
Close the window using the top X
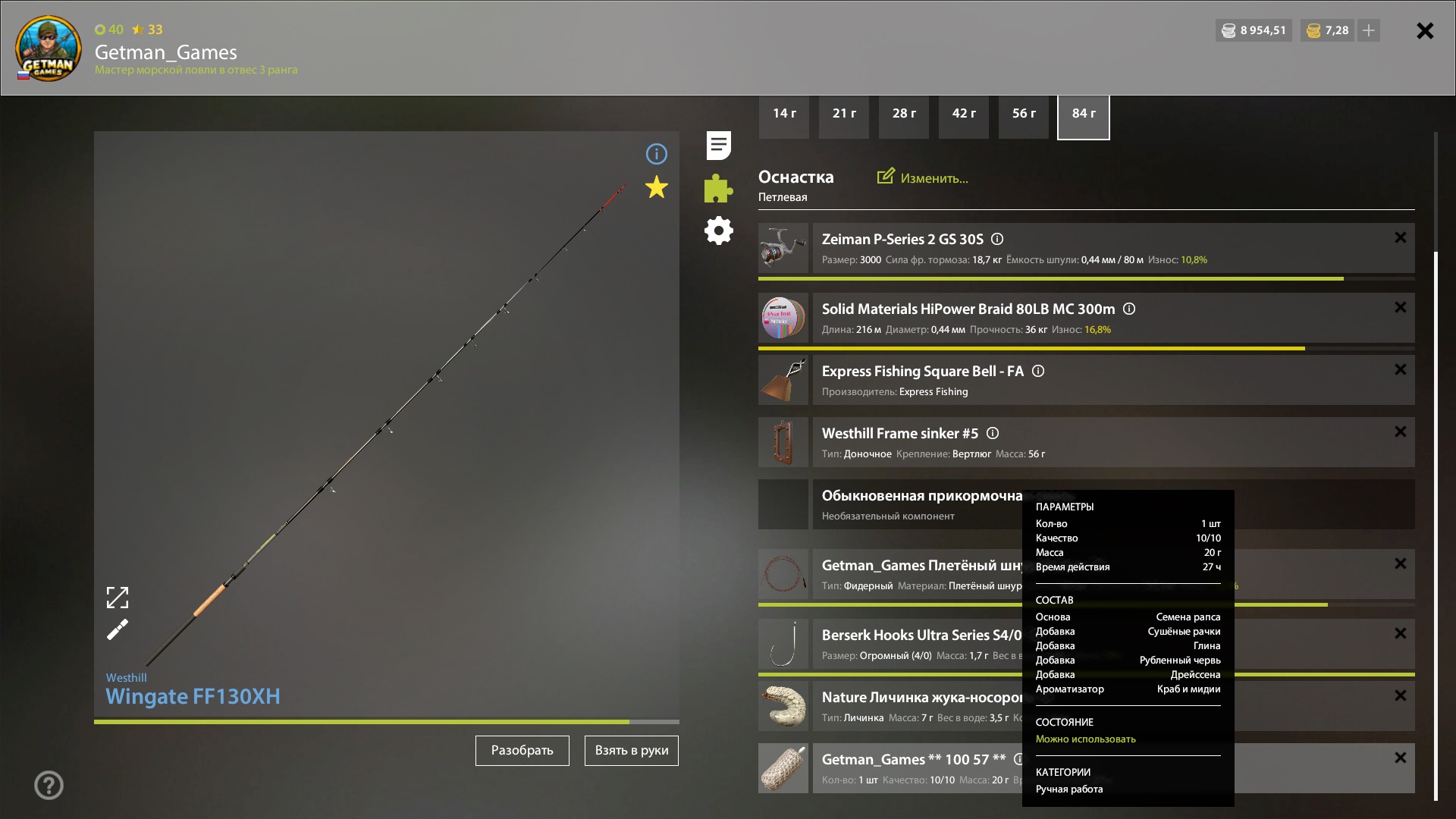[1425, 30]
